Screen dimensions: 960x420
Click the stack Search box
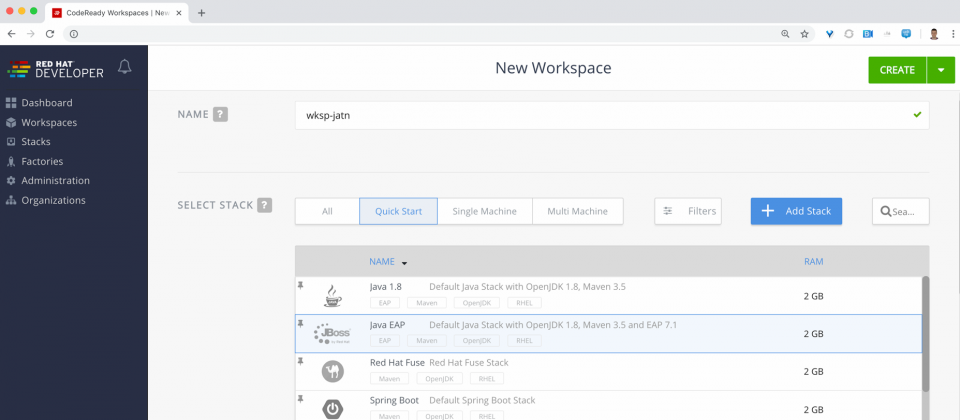pos(901,211)
